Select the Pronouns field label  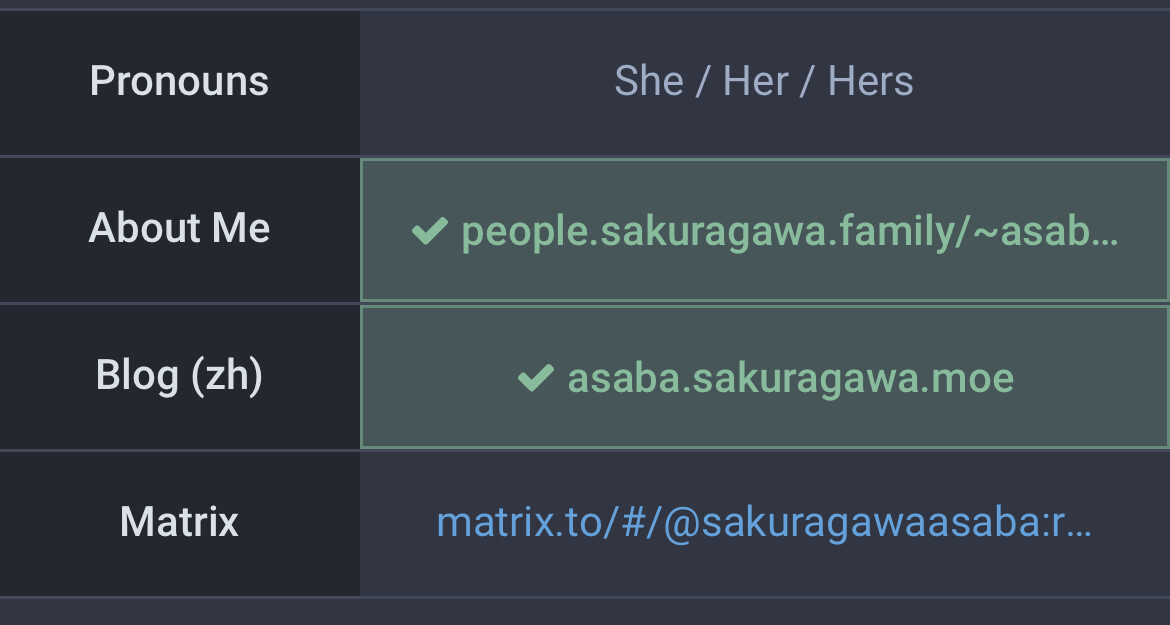pyautogui.click(x=179, y=81)
